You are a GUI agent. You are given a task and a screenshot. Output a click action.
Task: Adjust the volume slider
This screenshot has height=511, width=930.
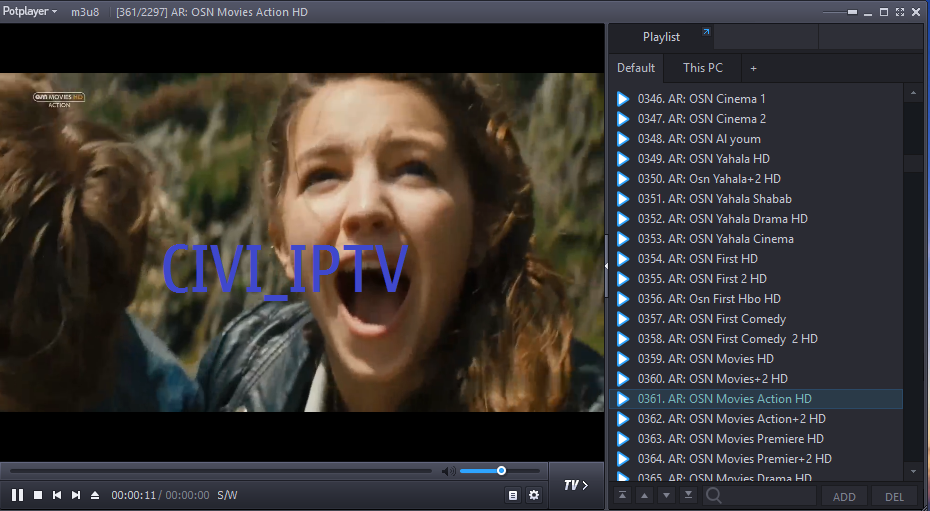pos(499,471)
